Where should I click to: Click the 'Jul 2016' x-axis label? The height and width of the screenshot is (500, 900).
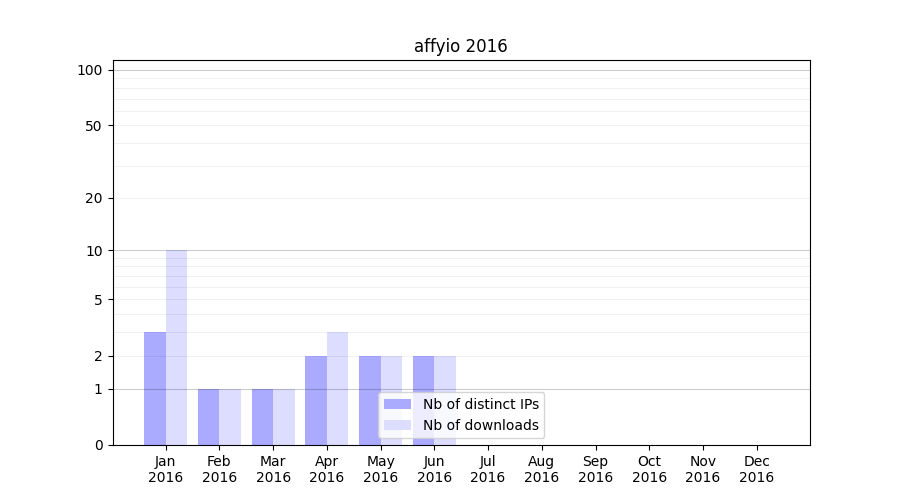click(x=488, y=469)
